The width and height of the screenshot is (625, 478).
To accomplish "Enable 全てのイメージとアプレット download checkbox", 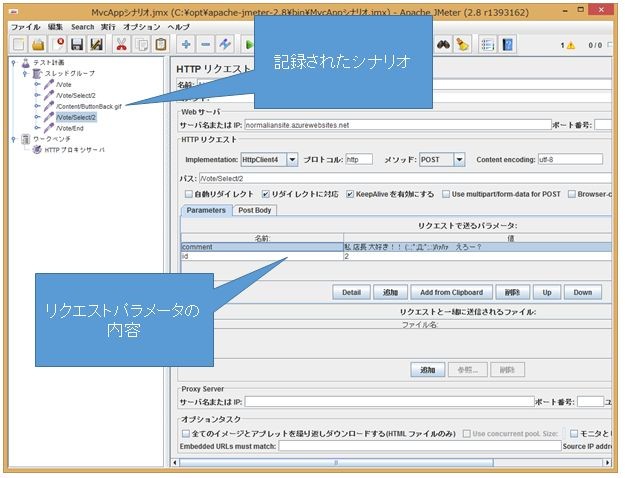I will coord(186,433).
